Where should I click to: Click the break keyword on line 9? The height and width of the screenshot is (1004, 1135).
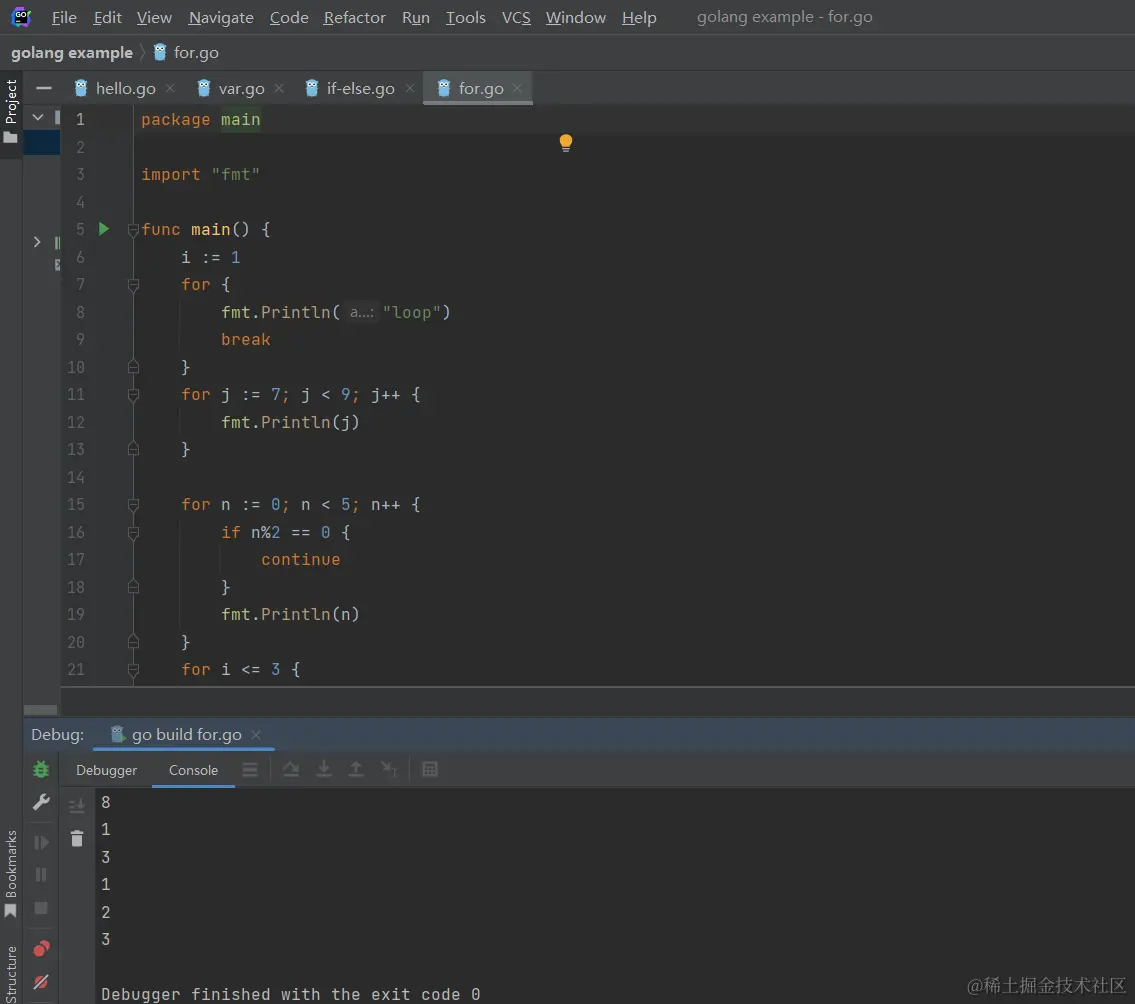245,339
